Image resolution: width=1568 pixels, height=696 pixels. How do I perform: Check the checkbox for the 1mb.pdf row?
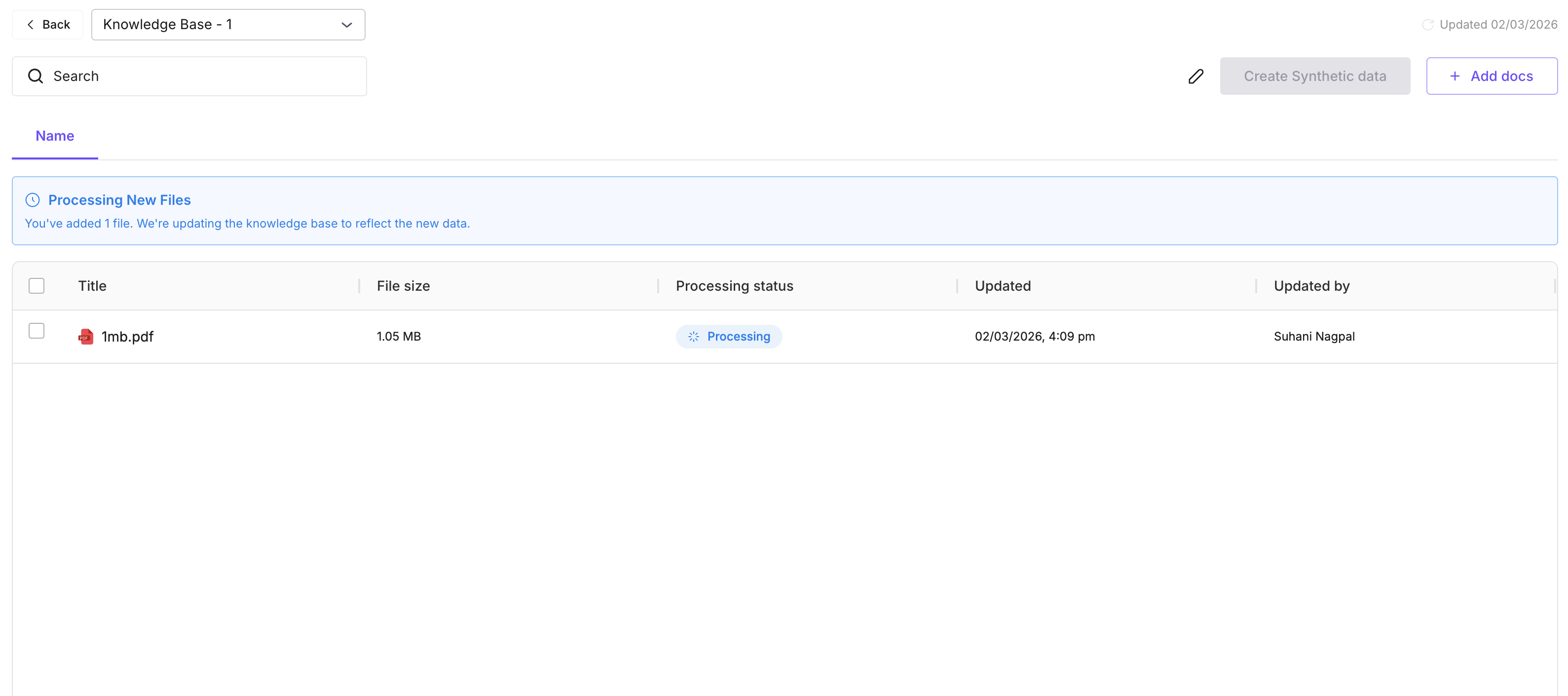37,330
